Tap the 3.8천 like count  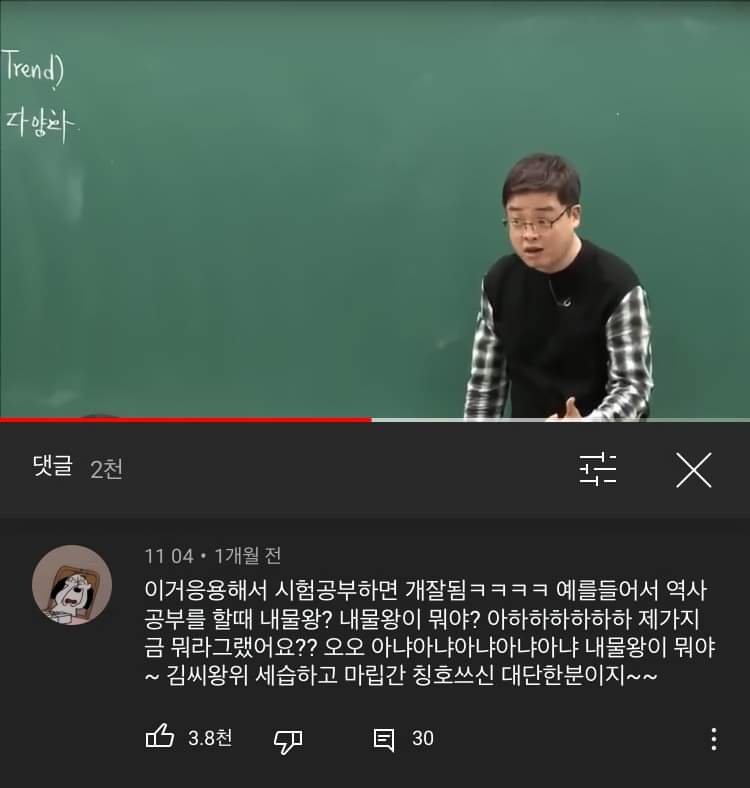tap(210, 738)
